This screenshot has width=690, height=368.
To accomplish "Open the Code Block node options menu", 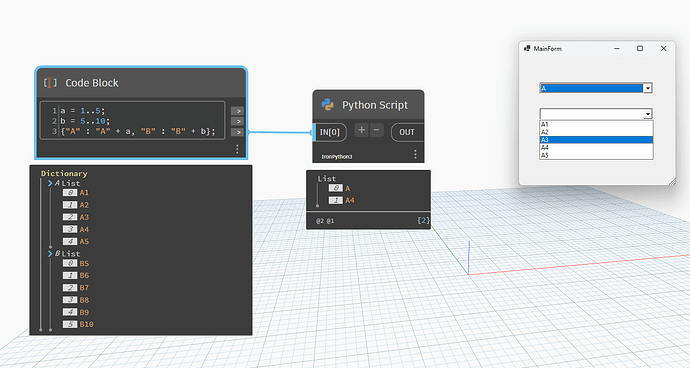I will [237, 149].
